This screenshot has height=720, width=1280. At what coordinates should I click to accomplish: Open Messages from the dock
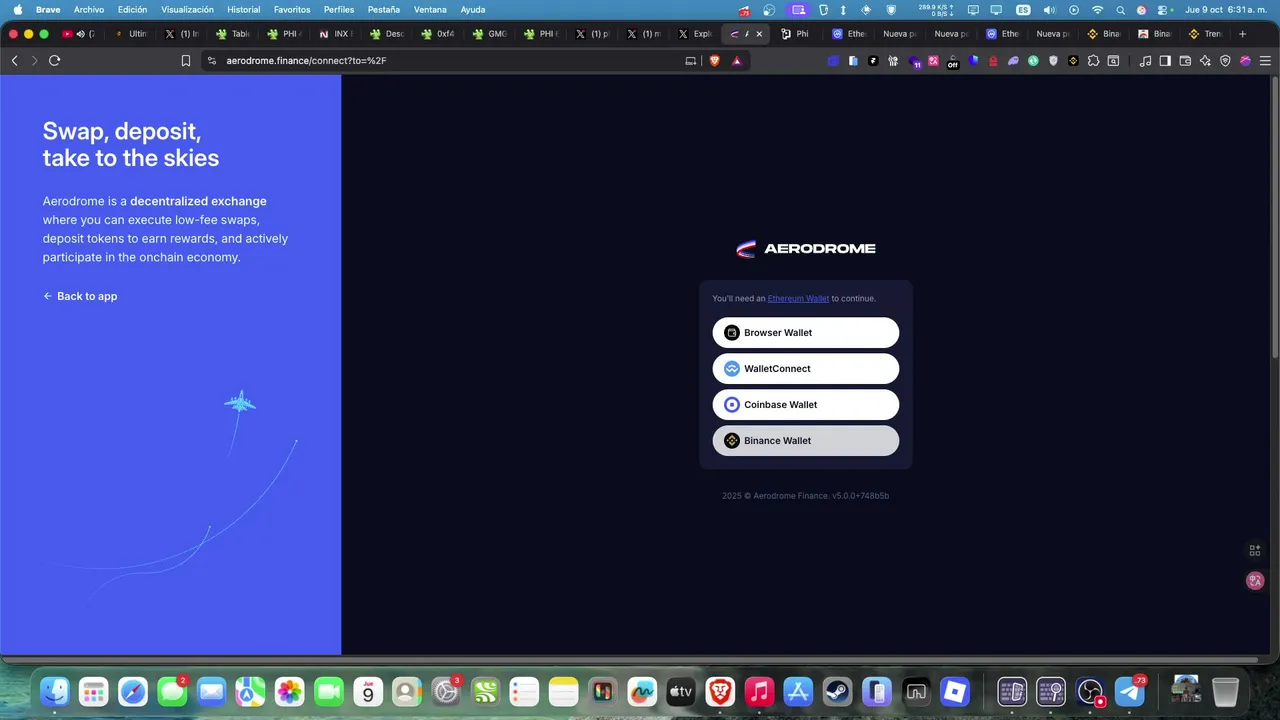pyautogui.click(x=172, y=691)
